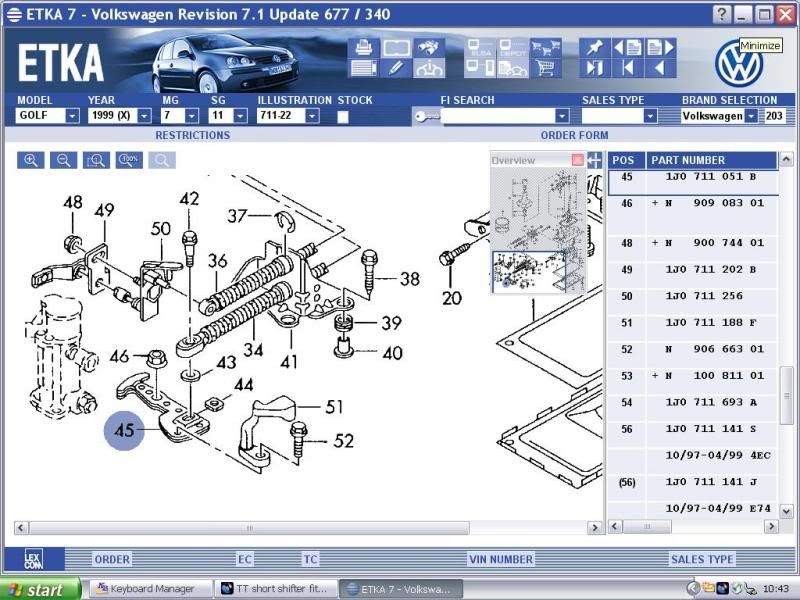Expand the MODEL dropdown showing GOLF

coord(72,116)
